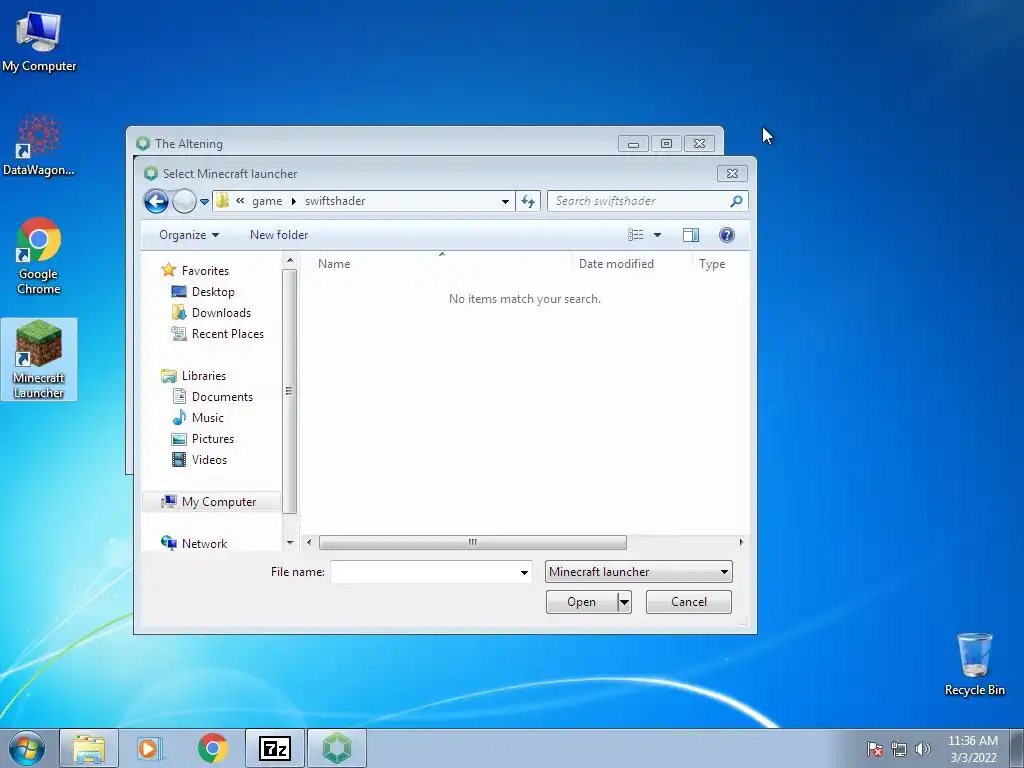Select Downloads in navigation pane
This screenshot has width=1024, height=768.
click(x=221, y=313)
